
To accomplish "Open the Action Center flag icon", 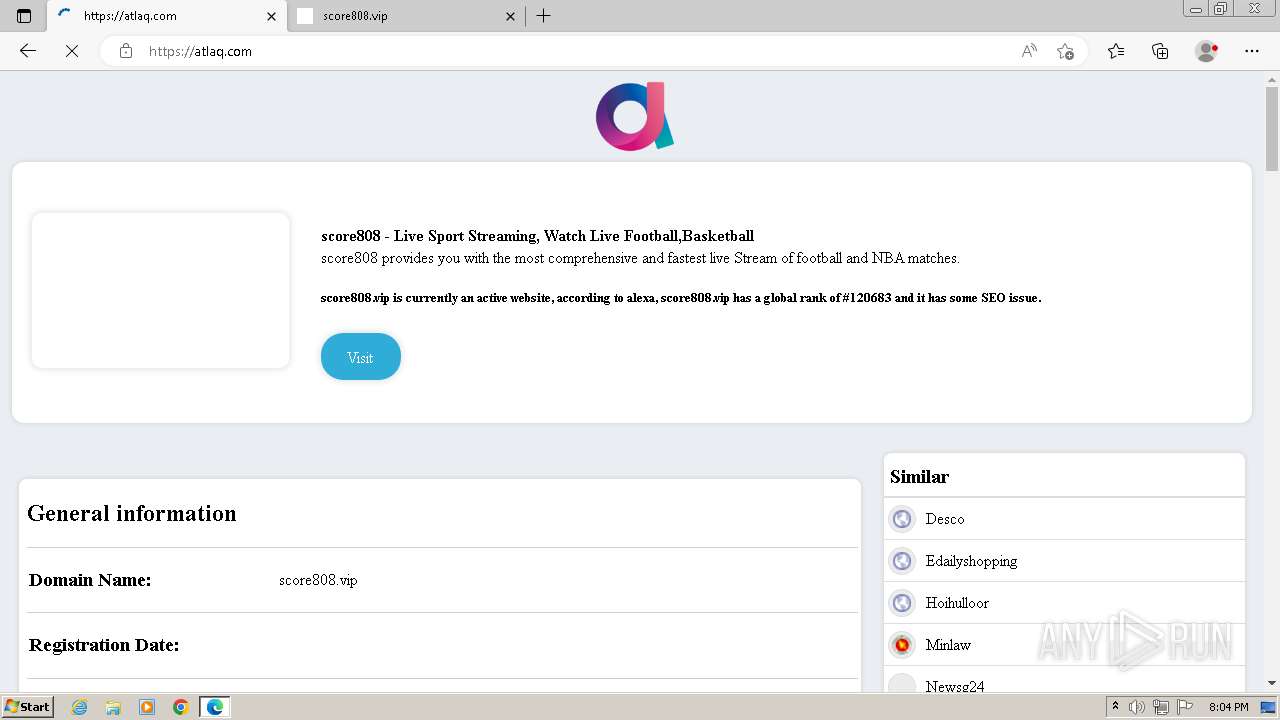I will 1185,707.
